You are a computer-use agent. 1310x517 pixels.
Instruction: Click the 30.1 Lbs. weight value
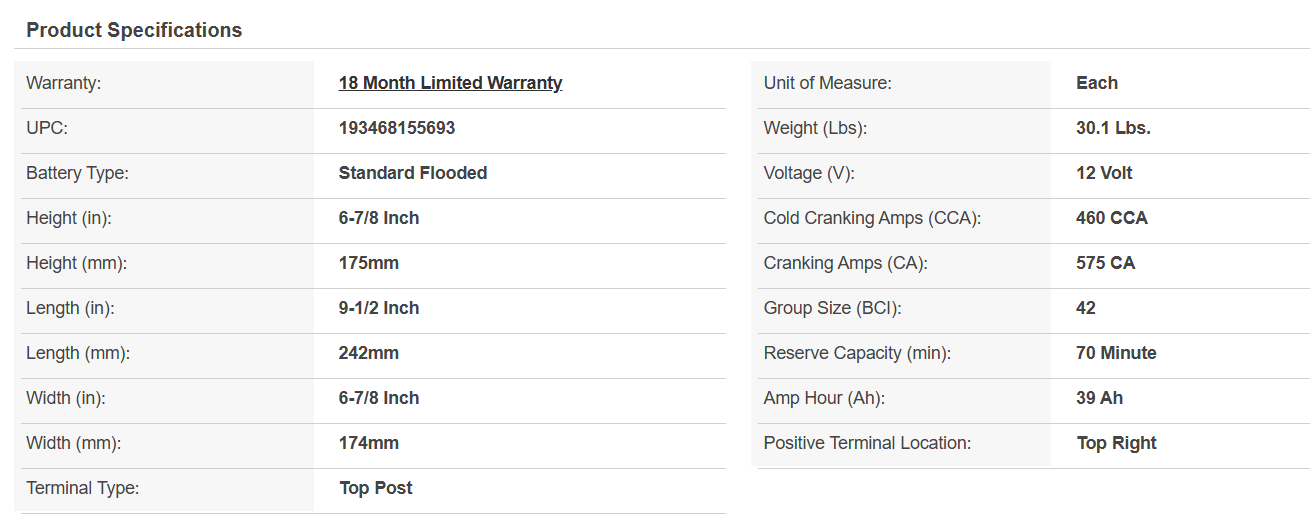click(x=1114, y=128)
